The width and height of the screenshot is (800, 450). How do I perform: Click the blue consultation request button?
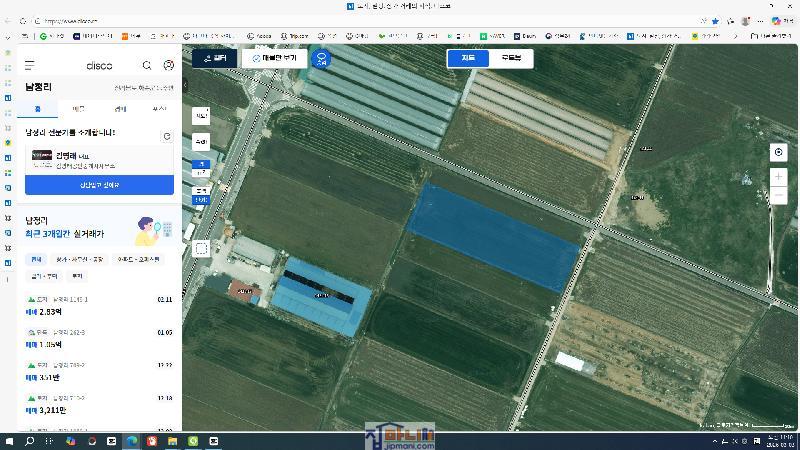click(99, 185)
